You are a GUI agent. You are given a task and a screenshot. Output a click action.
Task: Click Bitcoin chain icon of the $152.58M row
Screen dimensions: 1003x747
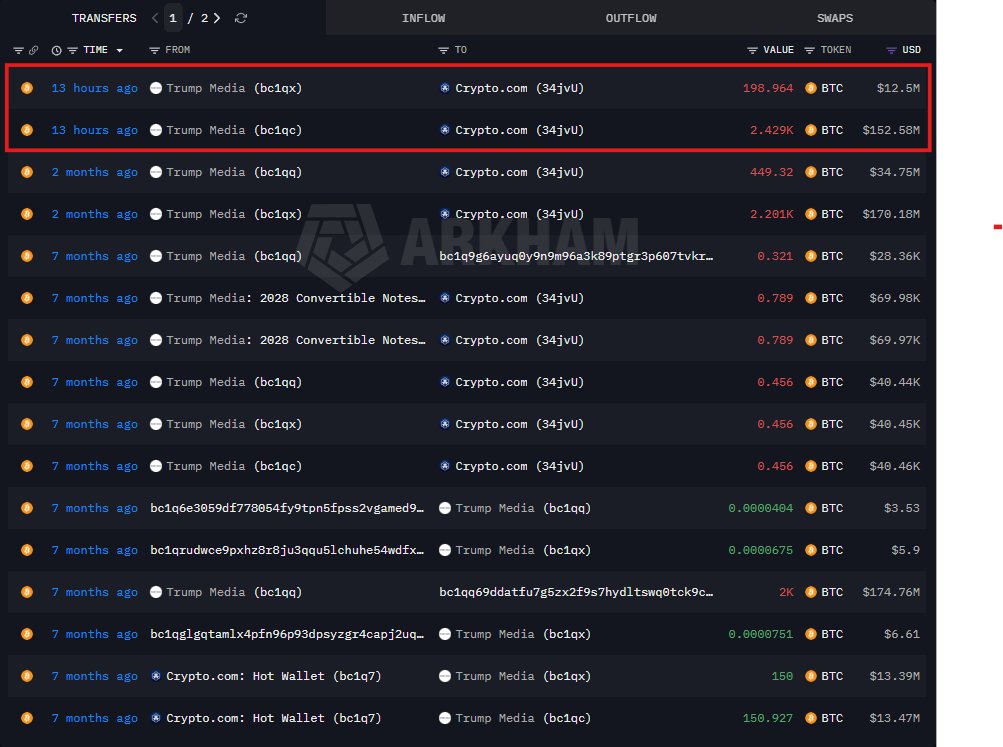point(27,130)
